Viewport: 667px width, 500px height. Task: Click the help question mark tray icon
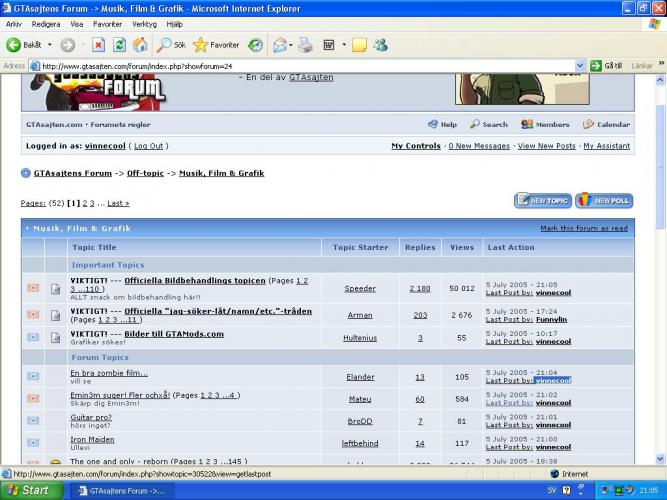click(x=566, y=491)
